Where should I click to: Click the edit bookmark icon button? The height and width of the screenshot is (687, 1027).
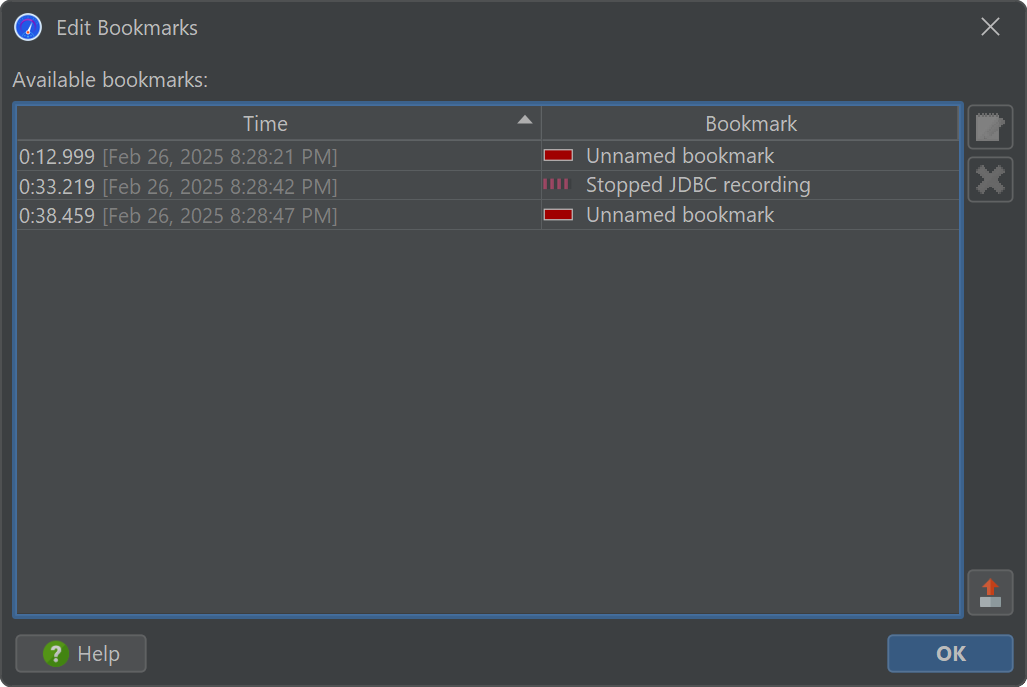(x=990, y=127)
